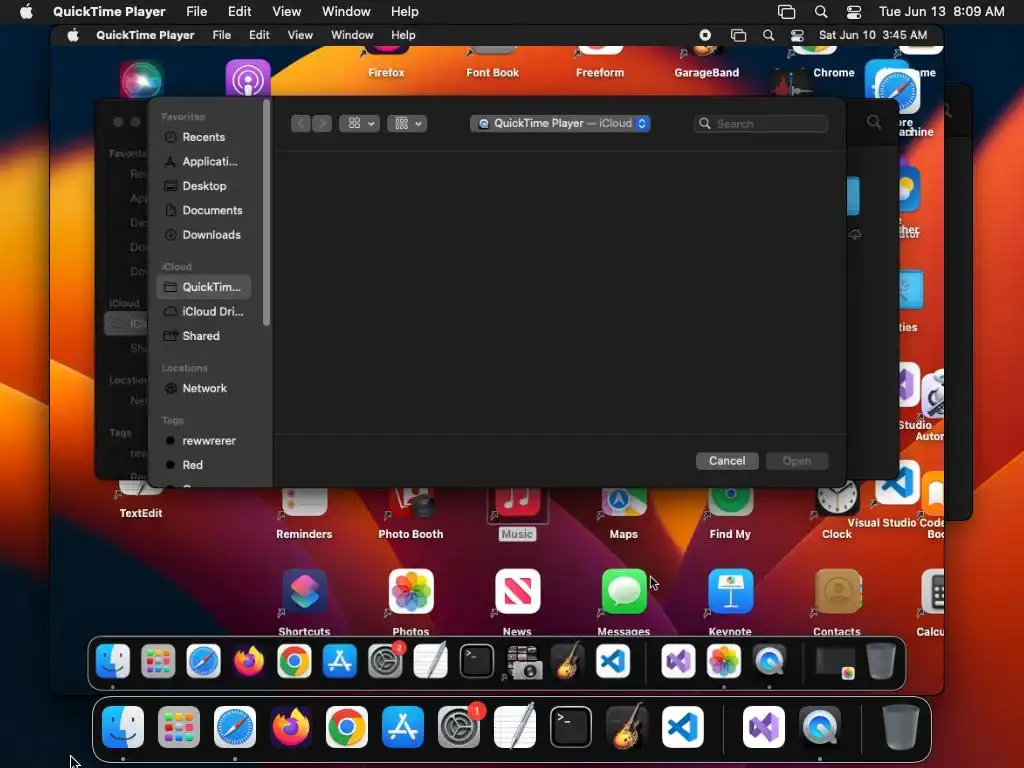Select Applications in the sidebar

(203, 161)
